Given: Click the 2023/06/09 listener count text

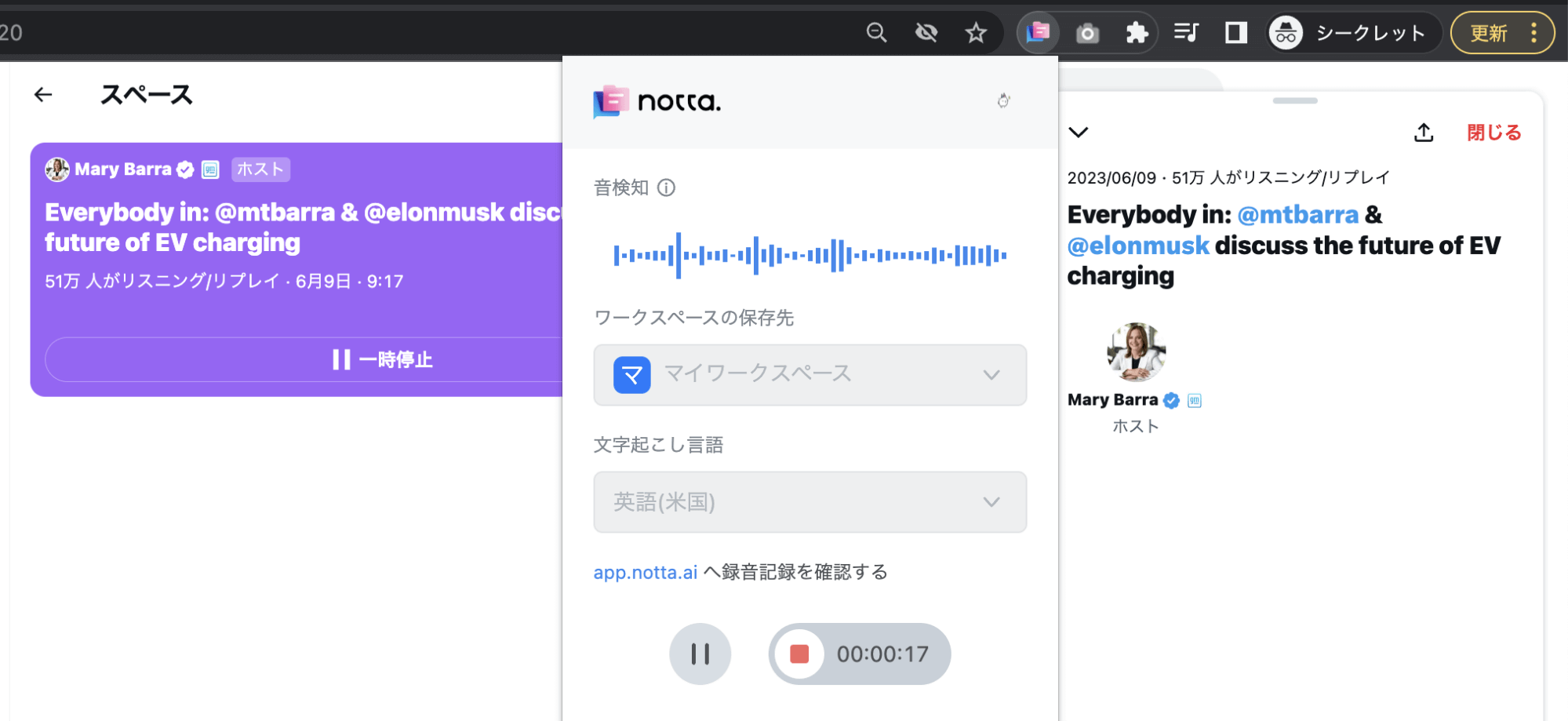Looking at the screenshot, I should [x=1228, y=177].
